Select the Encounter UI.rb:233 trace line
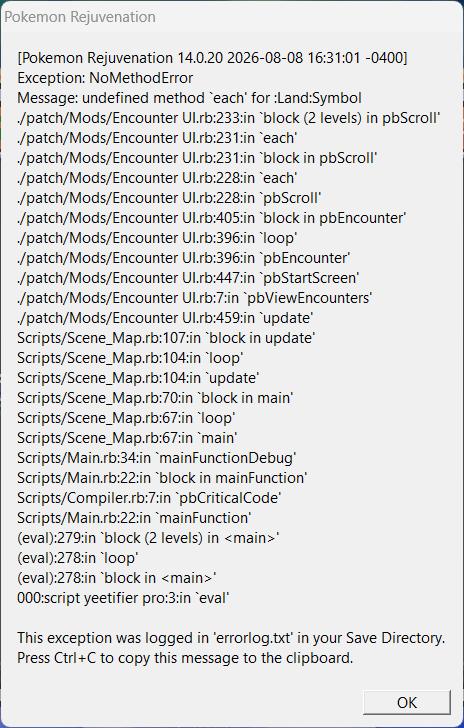 point(229,118)
